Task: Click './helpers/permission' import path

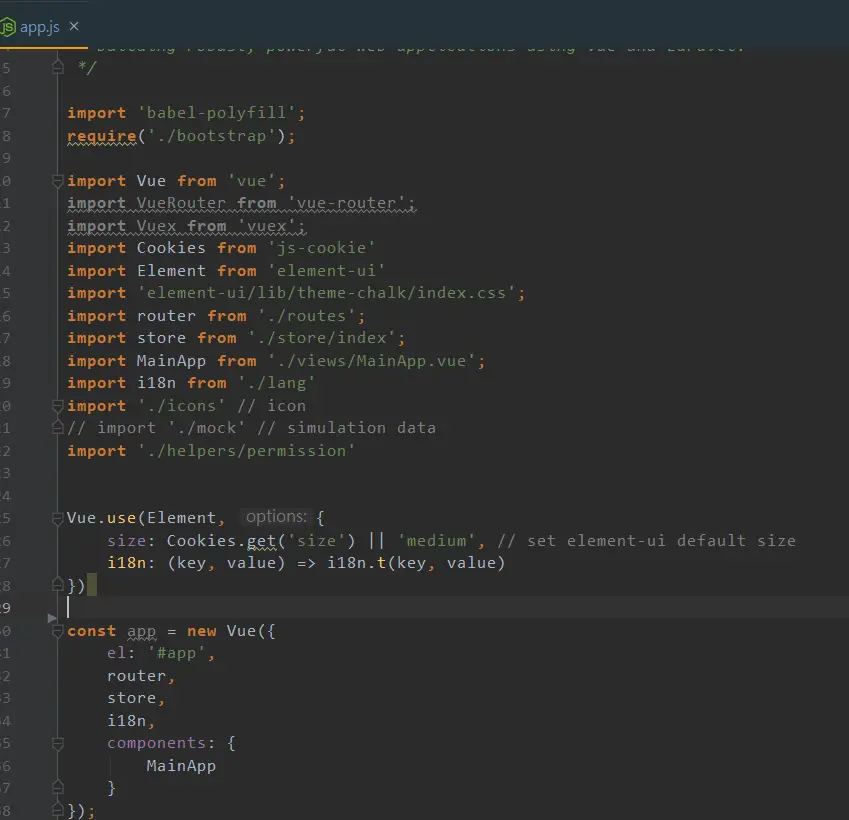Action: click(246, 451)
